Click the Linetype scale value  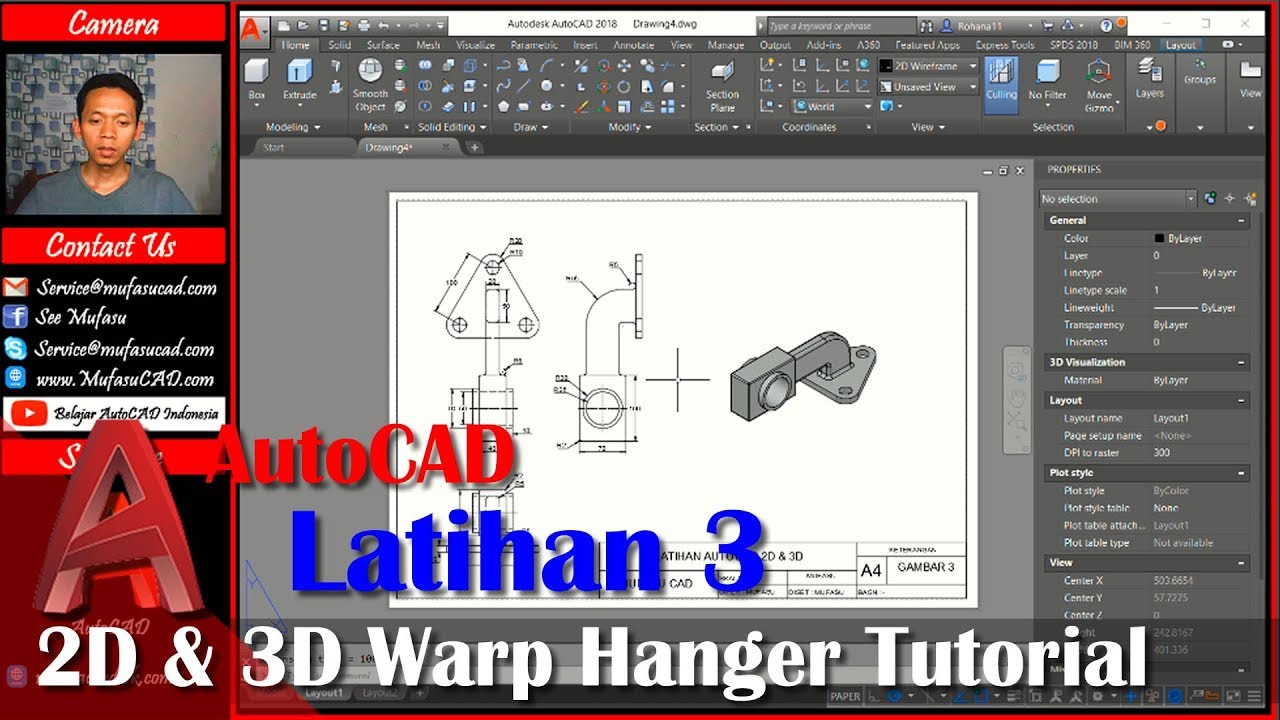click(1157, 290)
